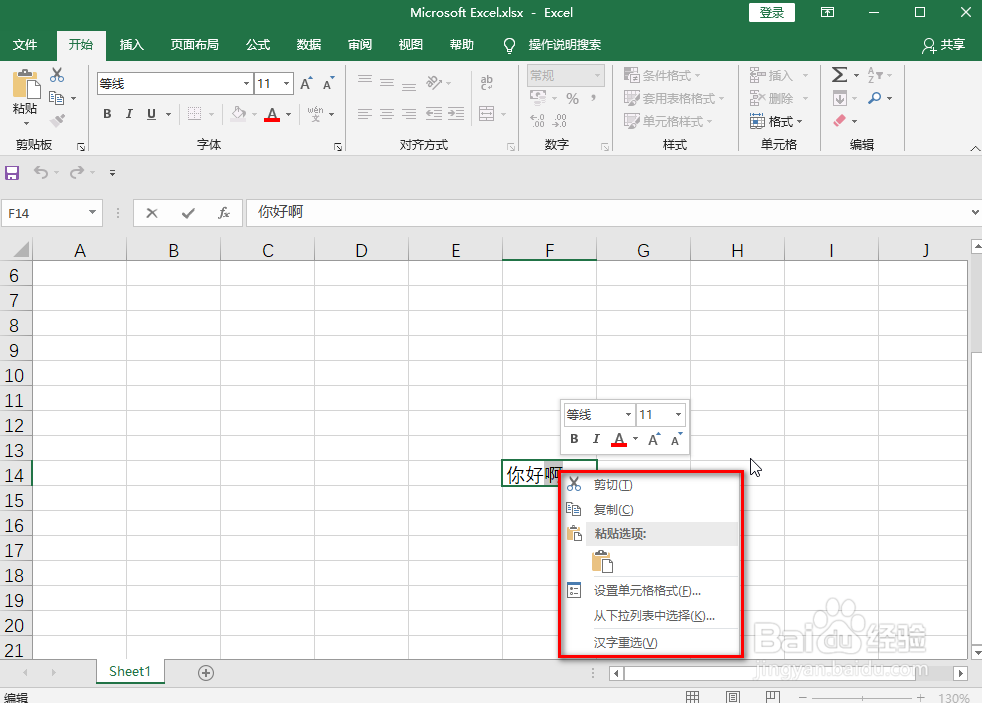
Task: Switch to the 公式 formulas tab
Action: click(258, 44)
